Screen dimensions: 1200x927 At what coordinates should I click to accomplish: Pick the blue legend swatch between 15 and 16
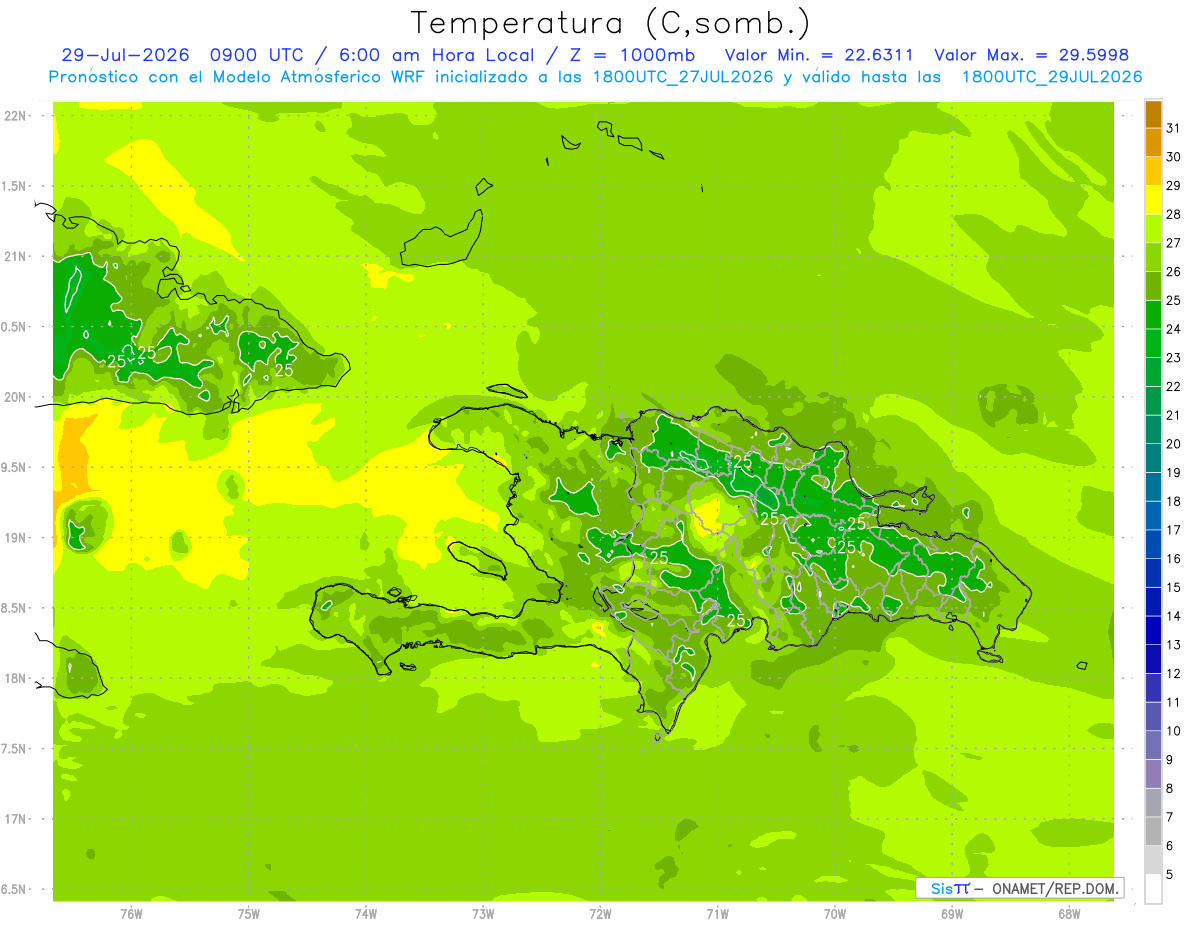(x=1153, y=574)
